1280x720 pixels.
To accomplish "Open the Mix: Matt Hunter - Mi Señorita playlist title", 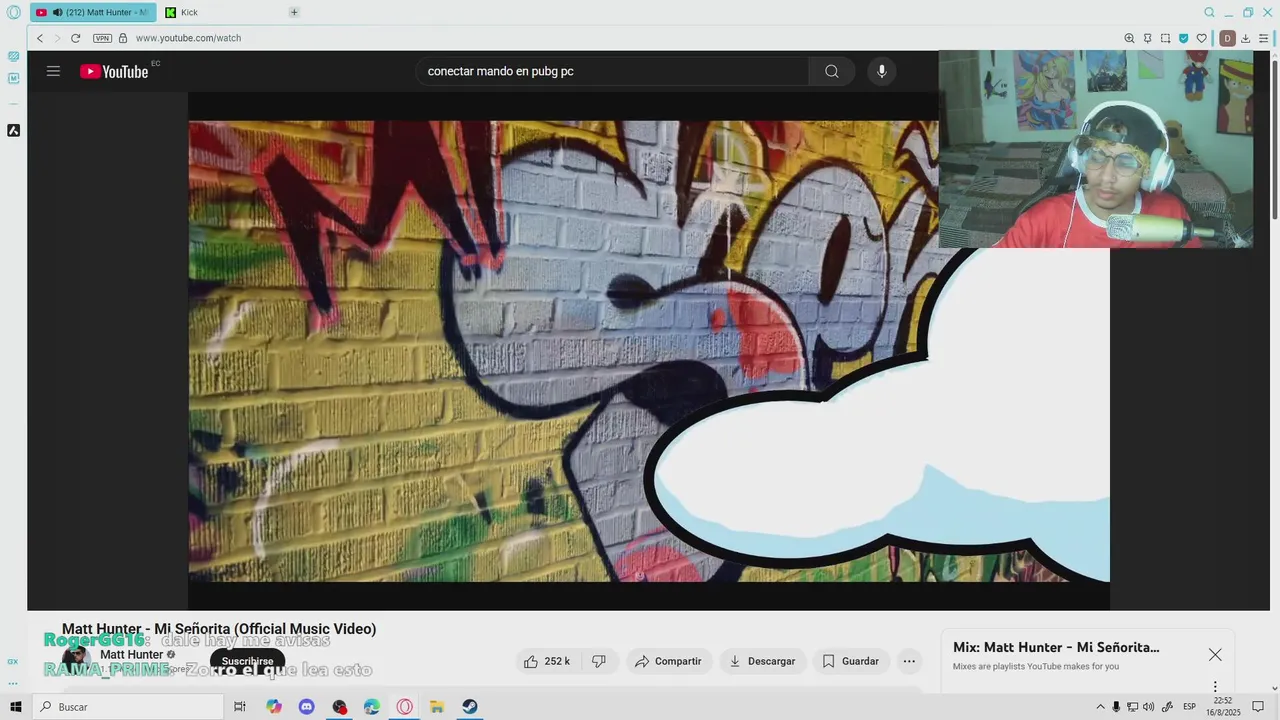I will tap(1056, 647).
